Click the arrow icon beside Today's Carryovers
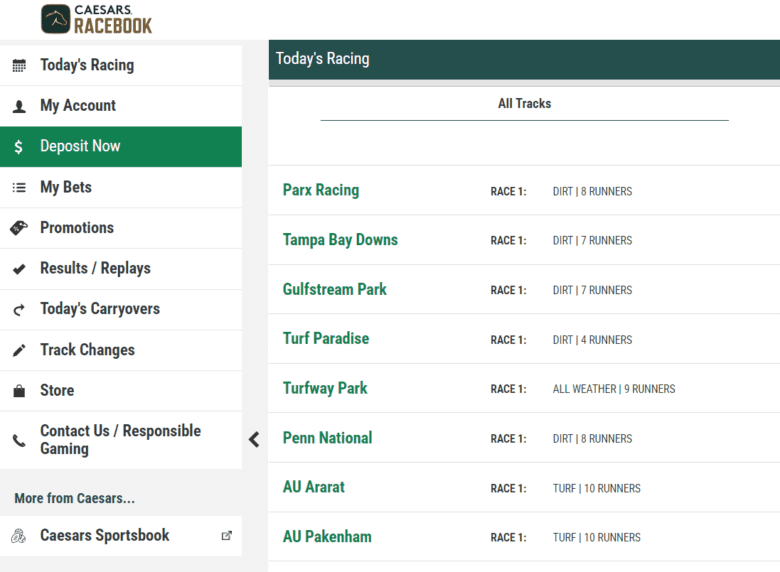 point(19,310)
